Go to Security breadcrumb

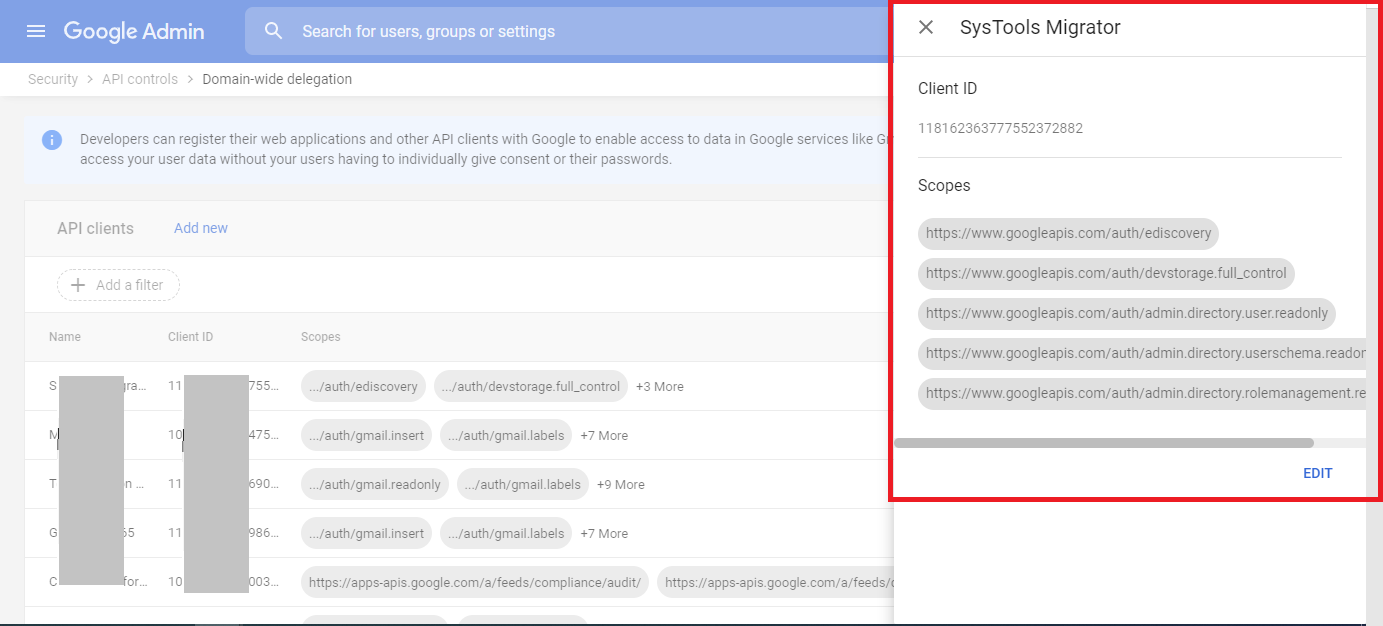pyautogui.click(x=53, y=79)
